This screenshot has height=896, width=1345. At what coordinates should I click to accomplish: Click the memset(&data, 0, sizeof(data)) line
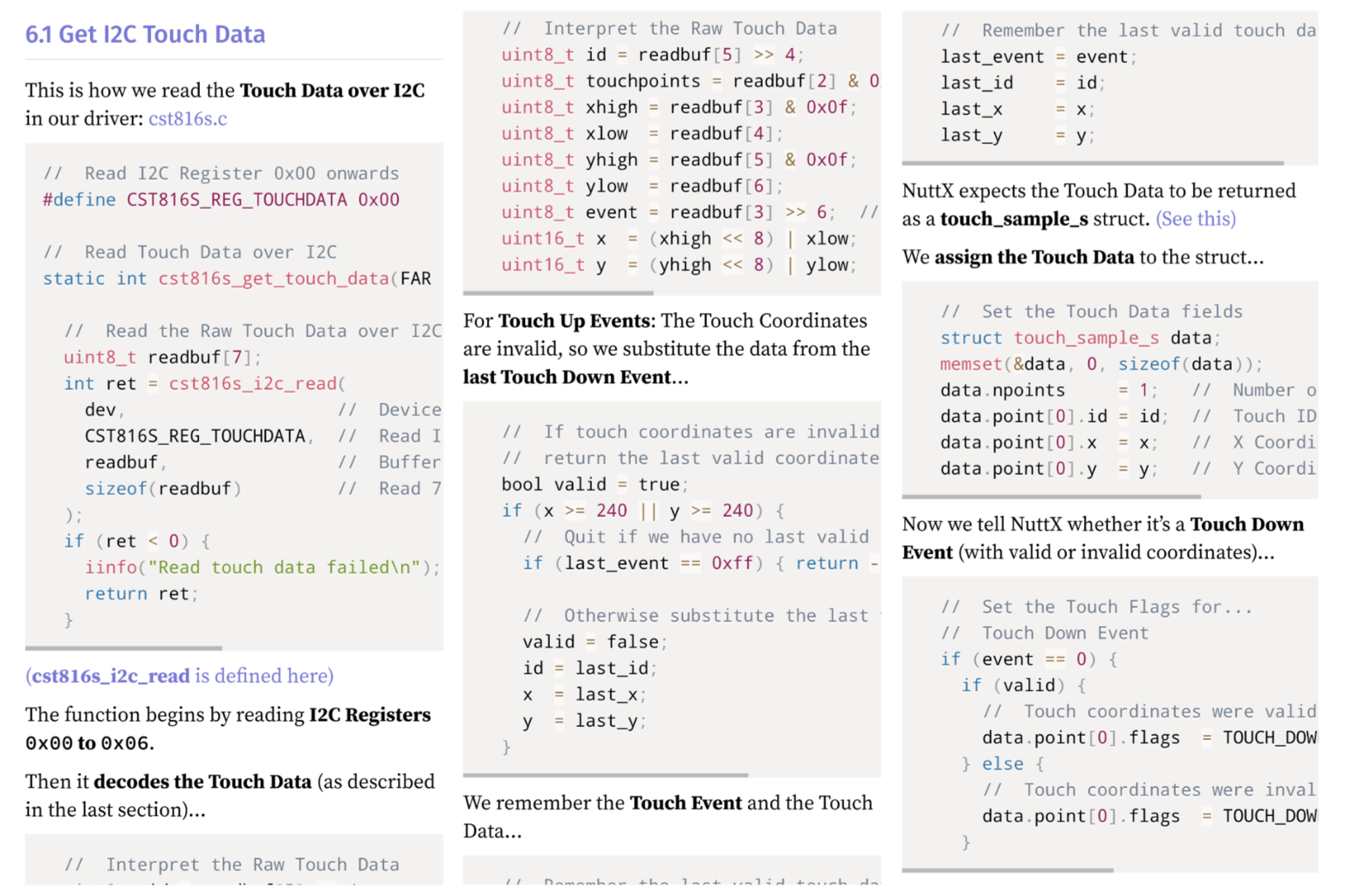(1101, 364)
